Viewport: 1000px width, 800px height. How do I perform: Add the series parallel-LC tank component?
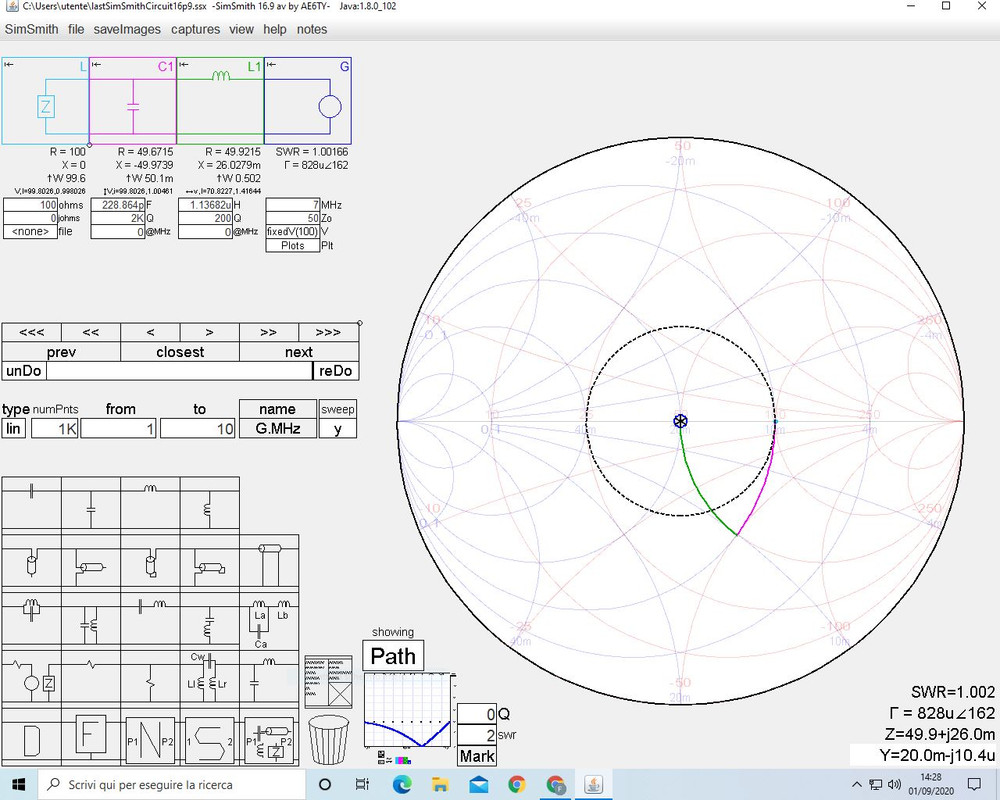coord(32,619)
